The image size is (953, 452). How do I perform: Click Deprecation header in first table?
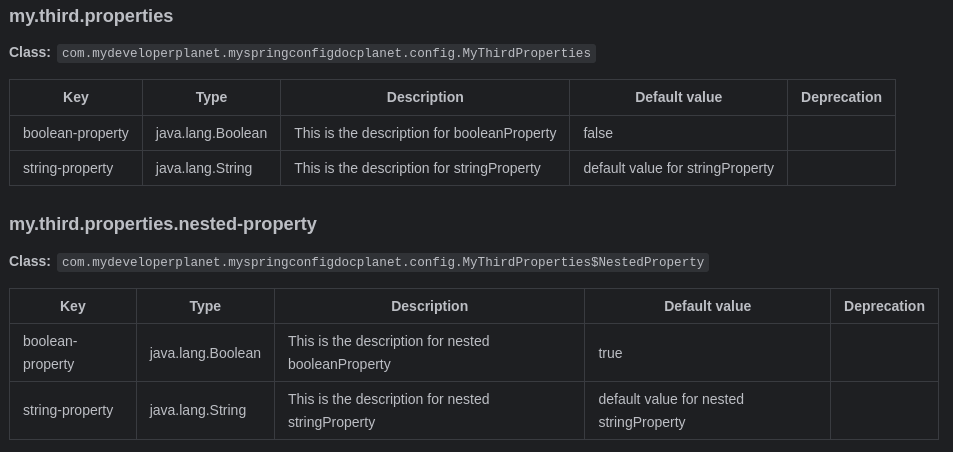(841, 97)
